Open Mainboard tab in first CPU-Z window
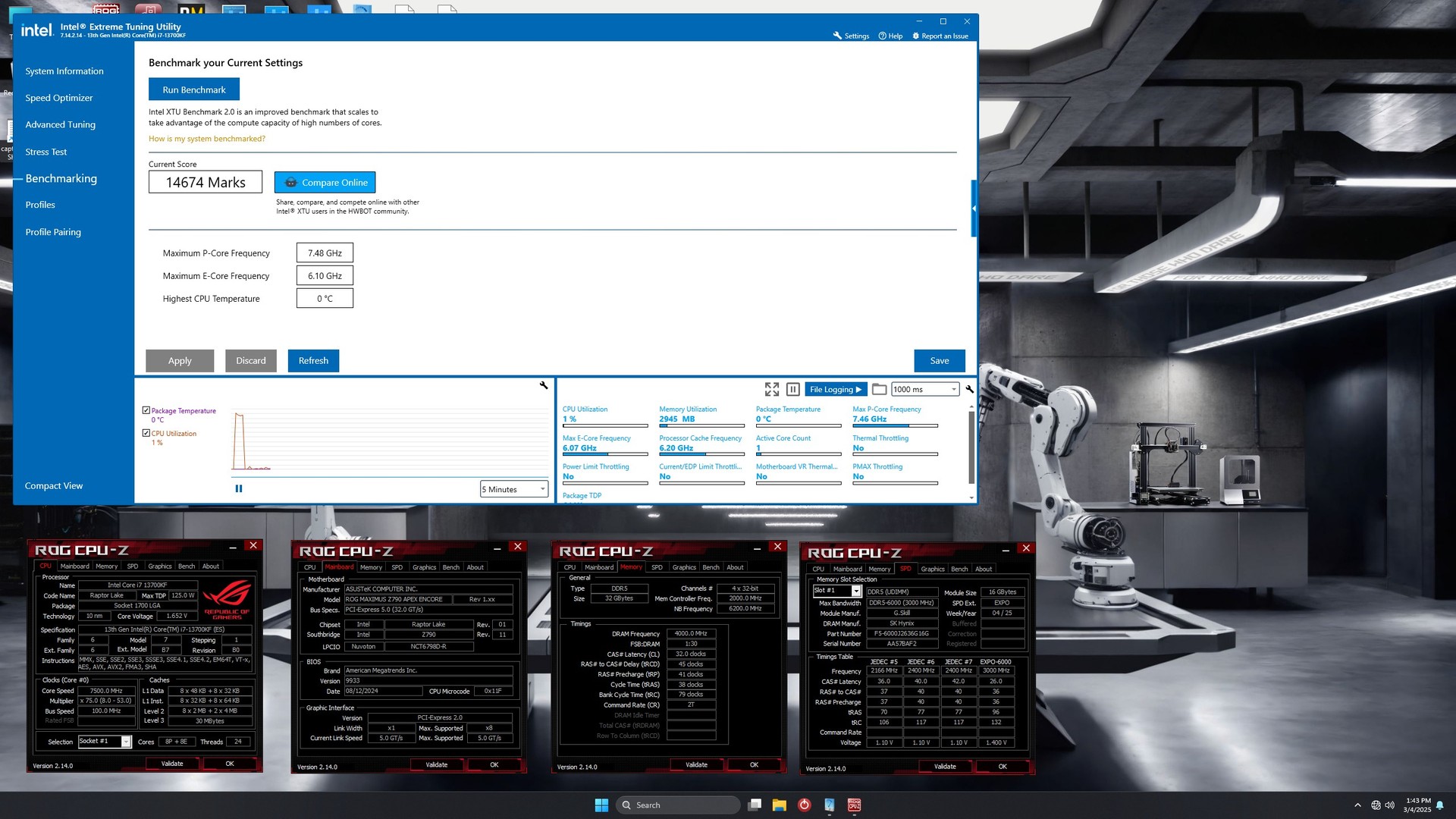Viewport: 1456px width, 819px height. click(x=75, y=566)
